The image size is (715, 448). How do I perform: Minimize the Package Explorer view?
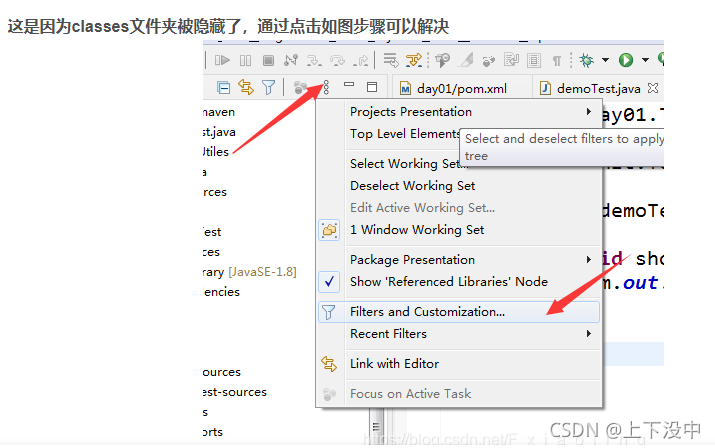coord(349,84)
